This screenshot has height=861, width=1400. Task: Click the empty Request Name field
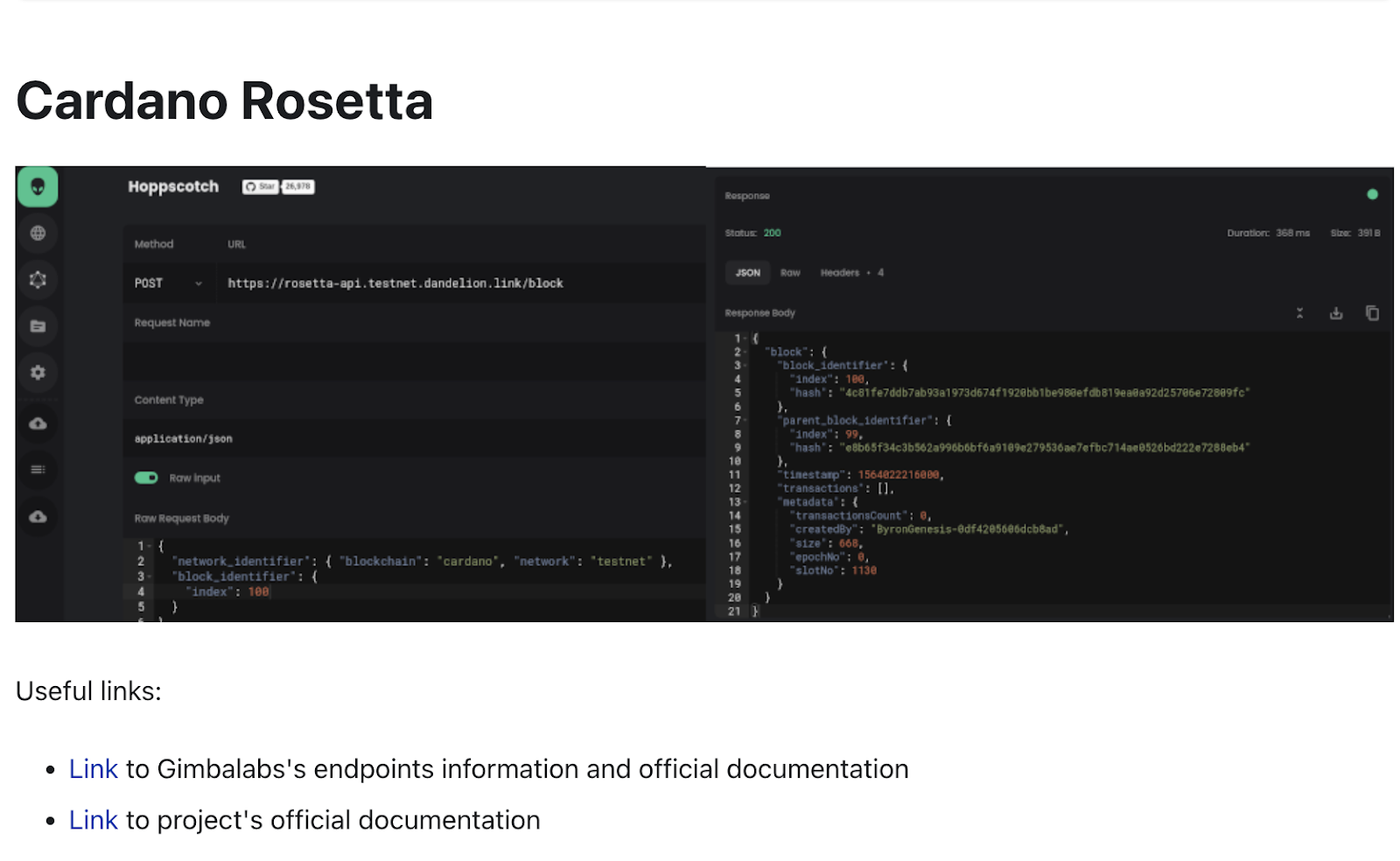(414, 360)
